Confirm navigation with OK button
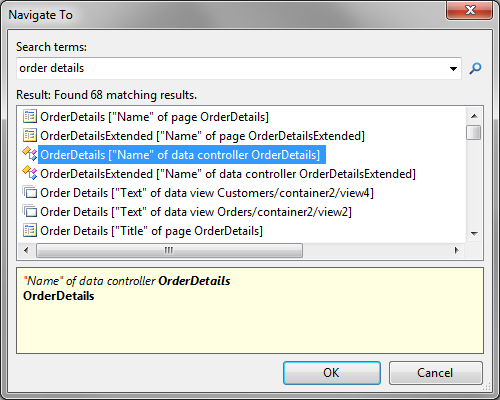 point(332,373)
